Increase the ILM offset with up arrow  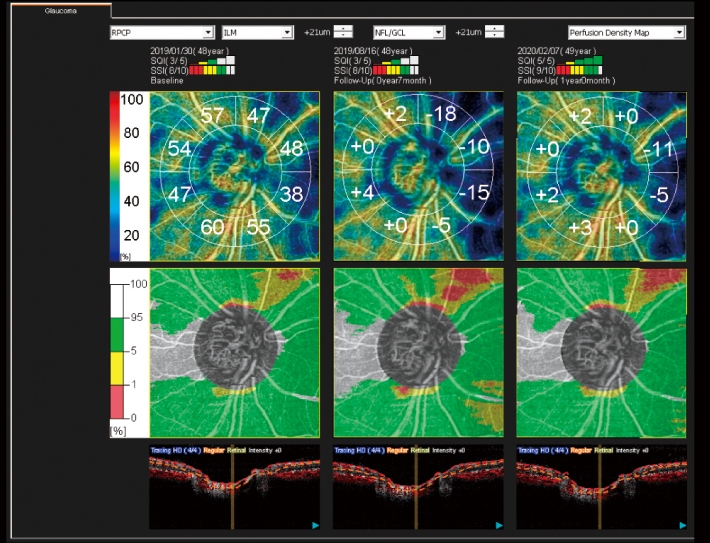343,29
